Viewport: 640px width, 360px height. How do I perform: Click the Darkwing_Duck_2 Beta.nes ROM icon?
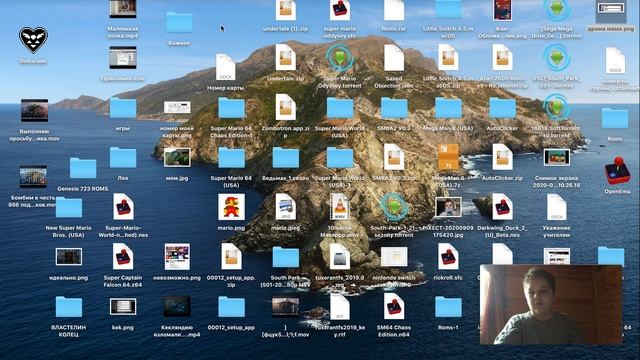502,207
